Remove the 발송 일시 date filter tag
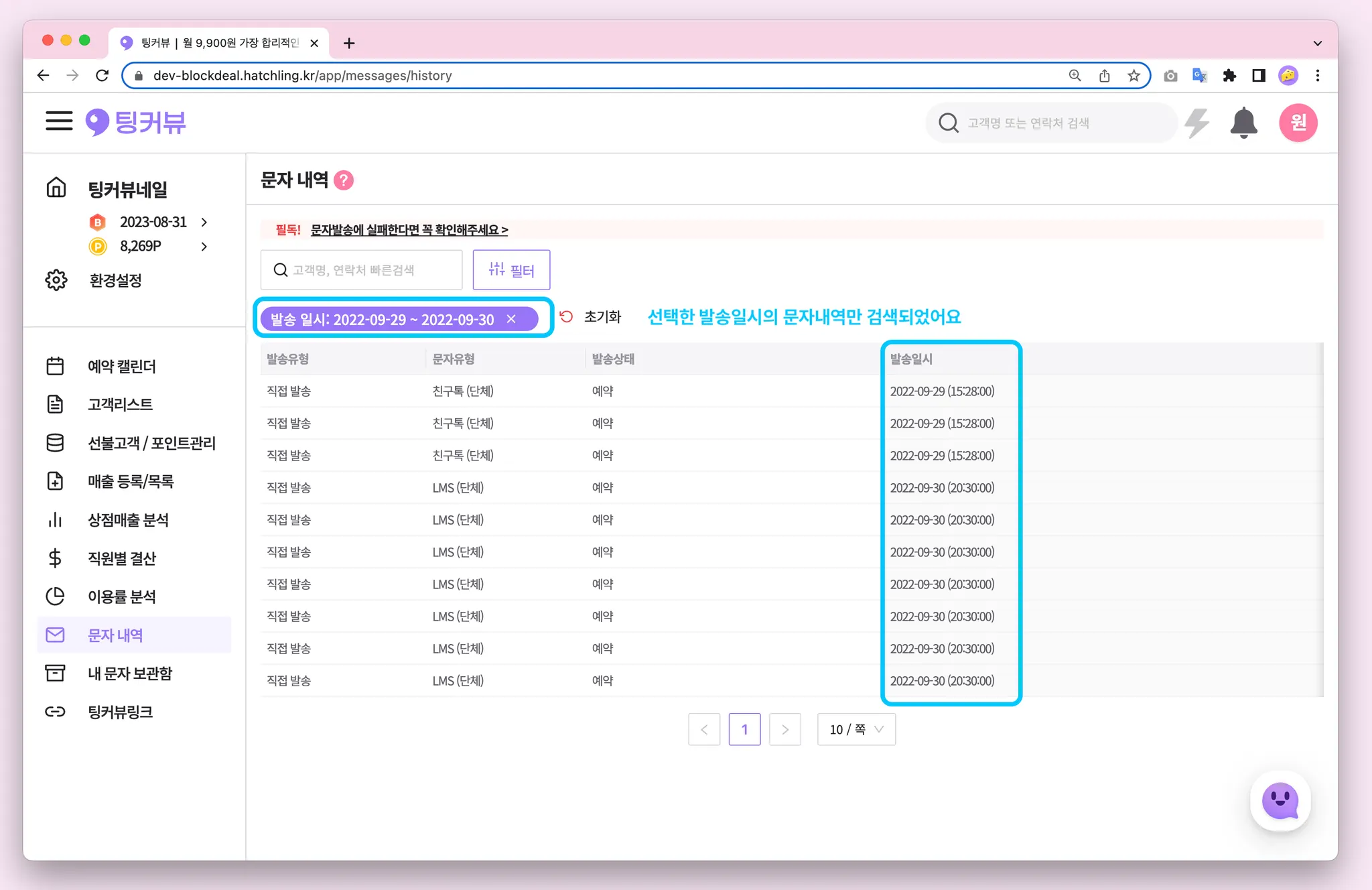 click(512, 319)
